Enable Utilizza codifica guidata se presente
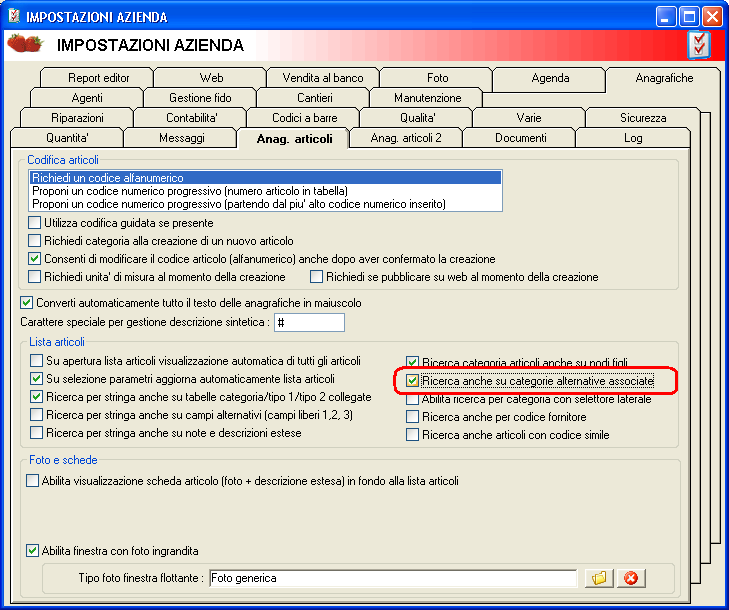This screenshot has height=610, width=729. coord(34,223)
